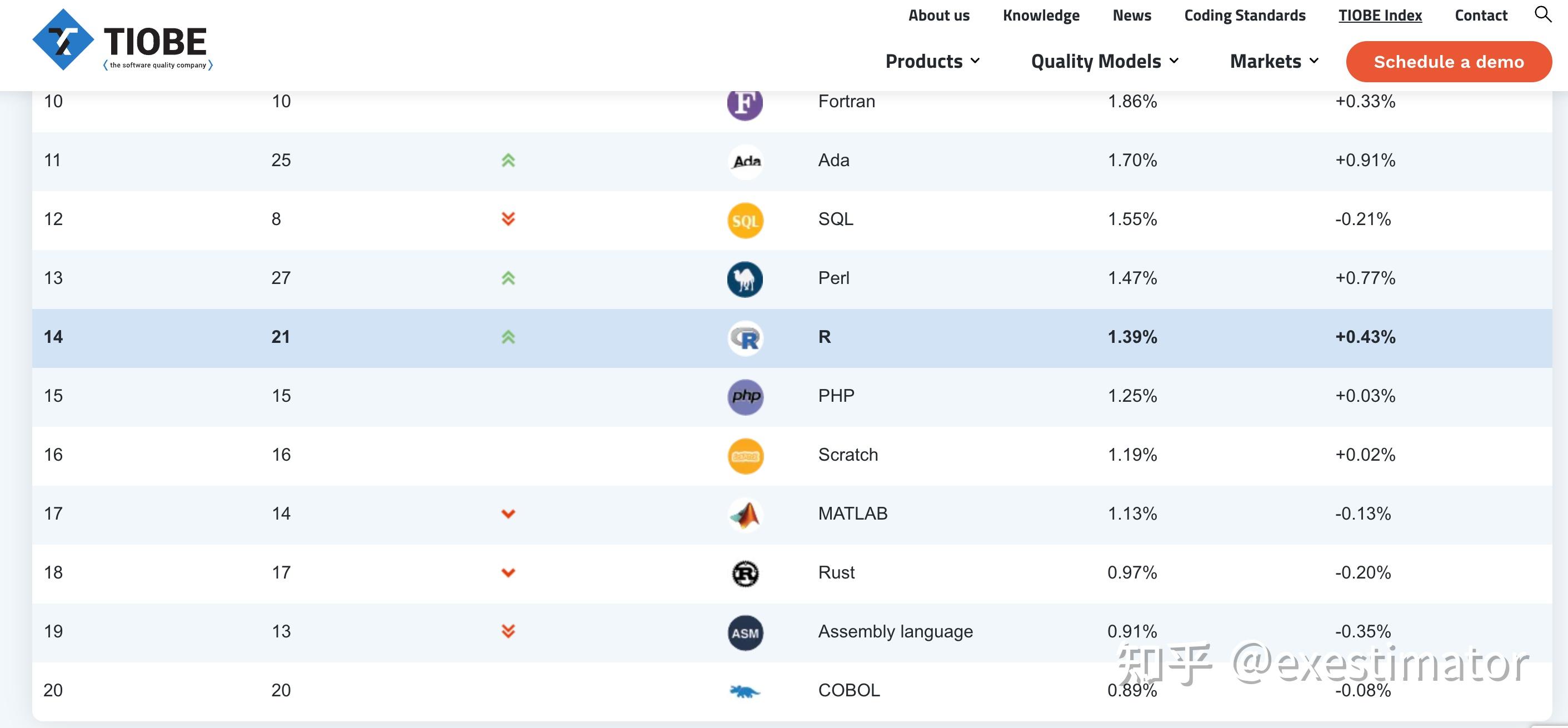1568x728 pixels.
Task: Click red down arrows in Assembly language row
Action: click(508, 631)
